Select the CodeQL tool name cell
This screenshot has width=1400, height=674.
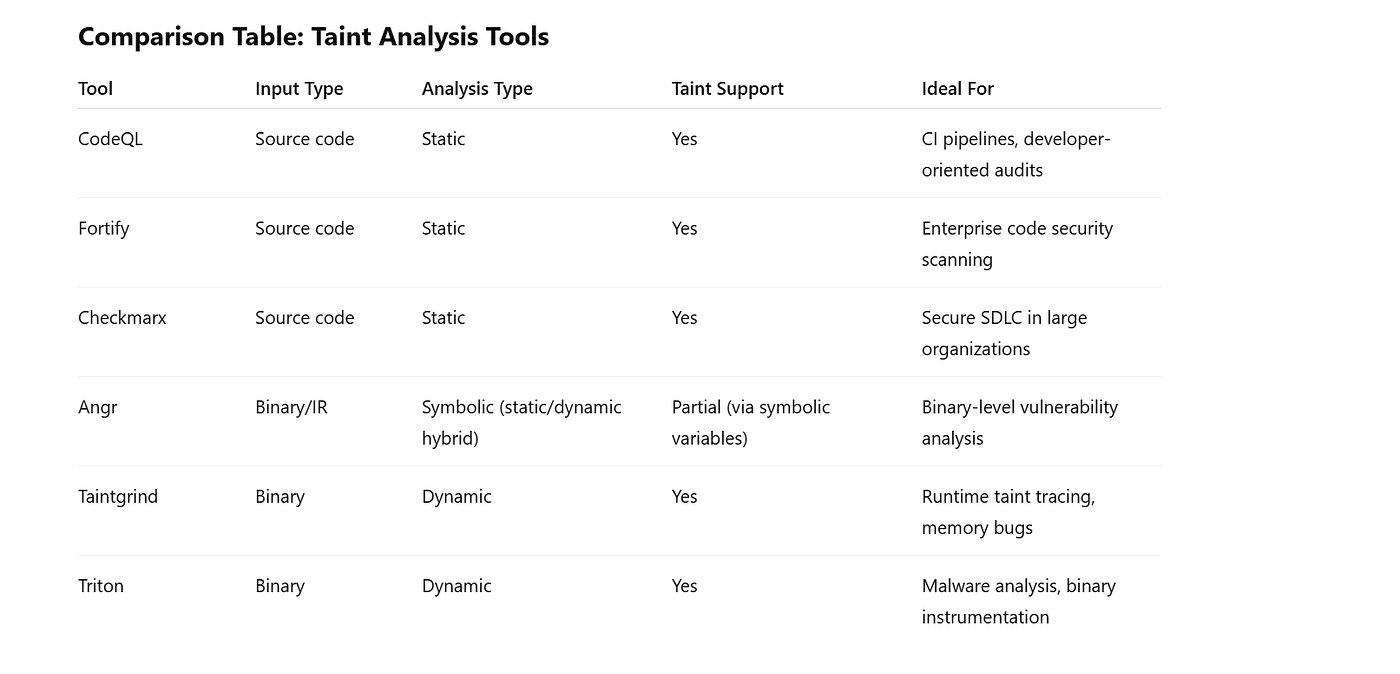(x=110, y=139)
